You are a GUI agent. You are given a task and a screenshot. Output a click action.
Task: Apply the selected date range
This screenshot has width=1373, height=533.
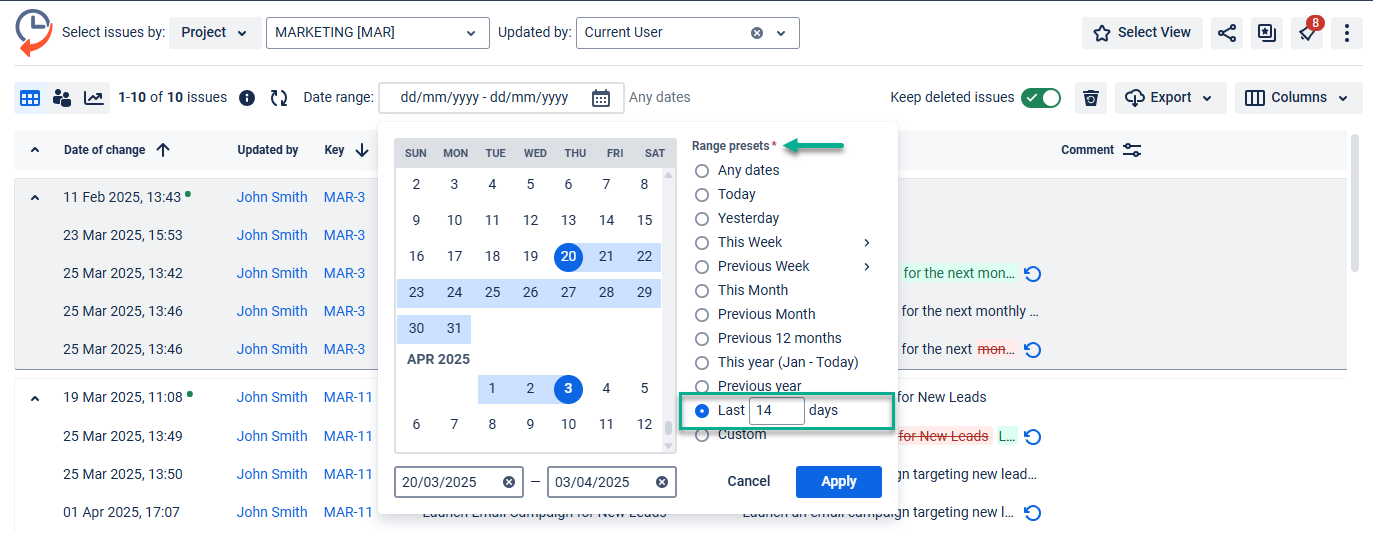tap(838, 482)
